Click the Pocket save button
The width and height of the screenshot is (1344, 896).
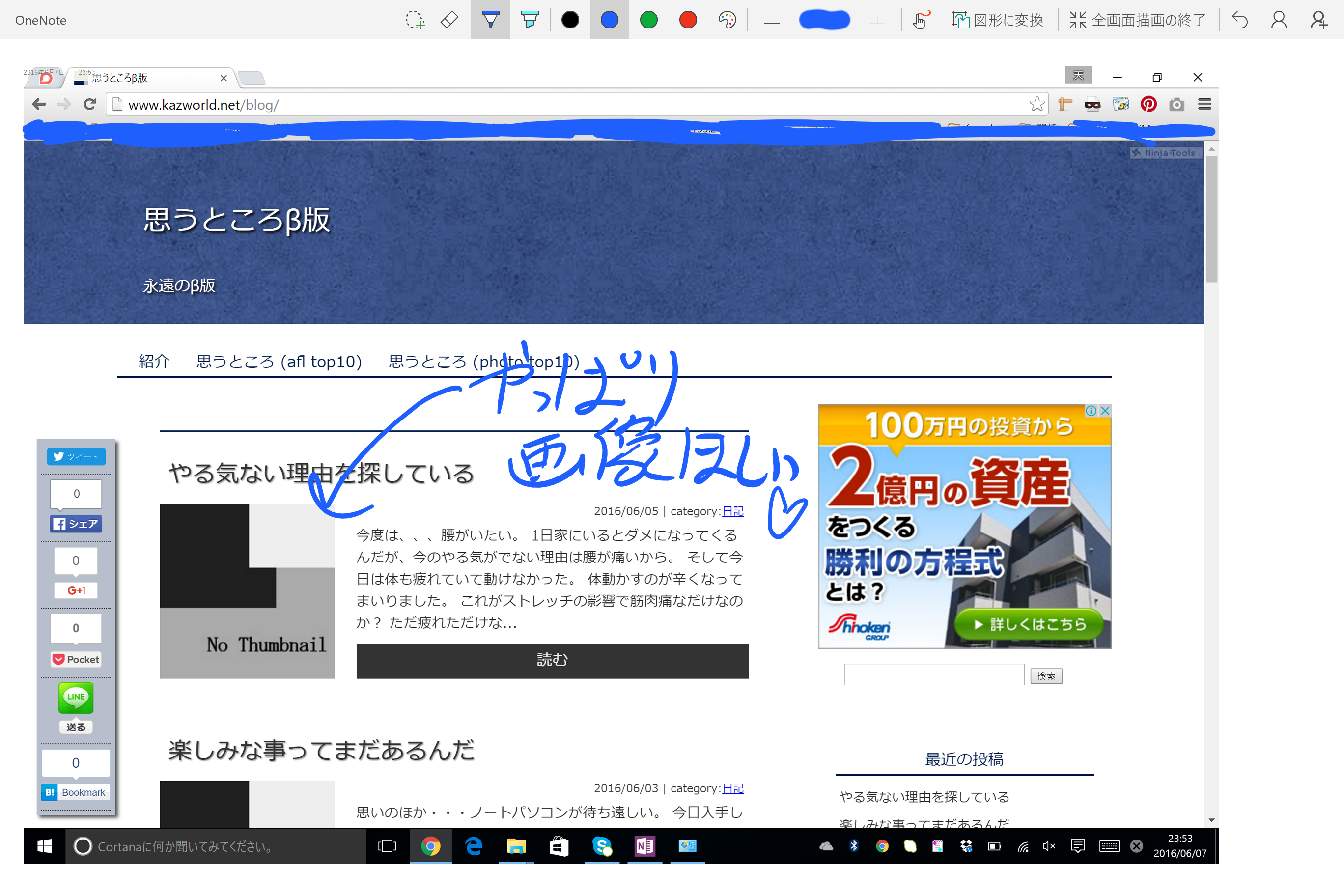(x=76, y=659)
